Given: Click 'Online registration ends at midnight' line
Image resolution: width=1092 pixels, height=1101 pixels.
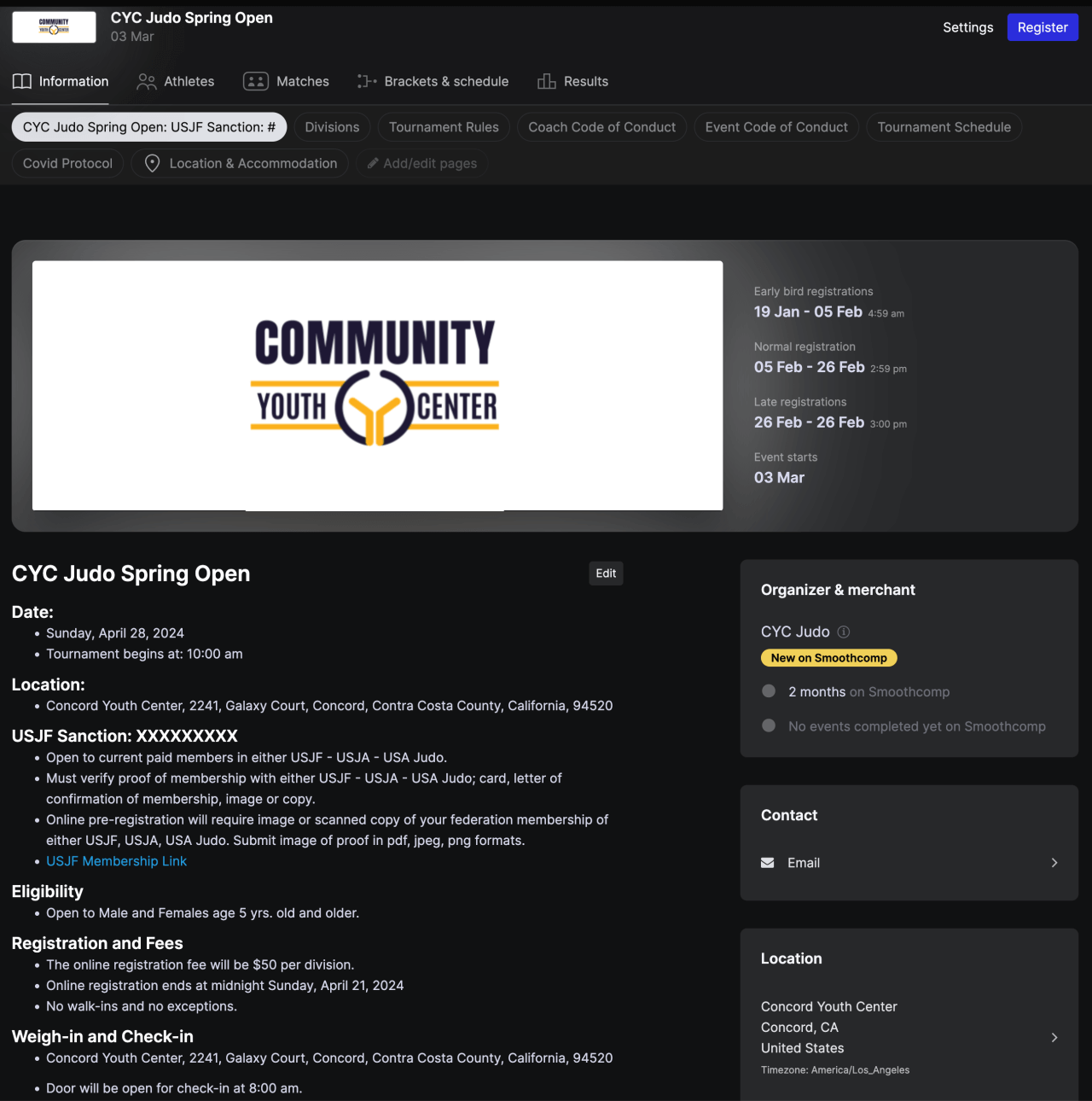Looking at the screenshot, I should pos(225,986).
